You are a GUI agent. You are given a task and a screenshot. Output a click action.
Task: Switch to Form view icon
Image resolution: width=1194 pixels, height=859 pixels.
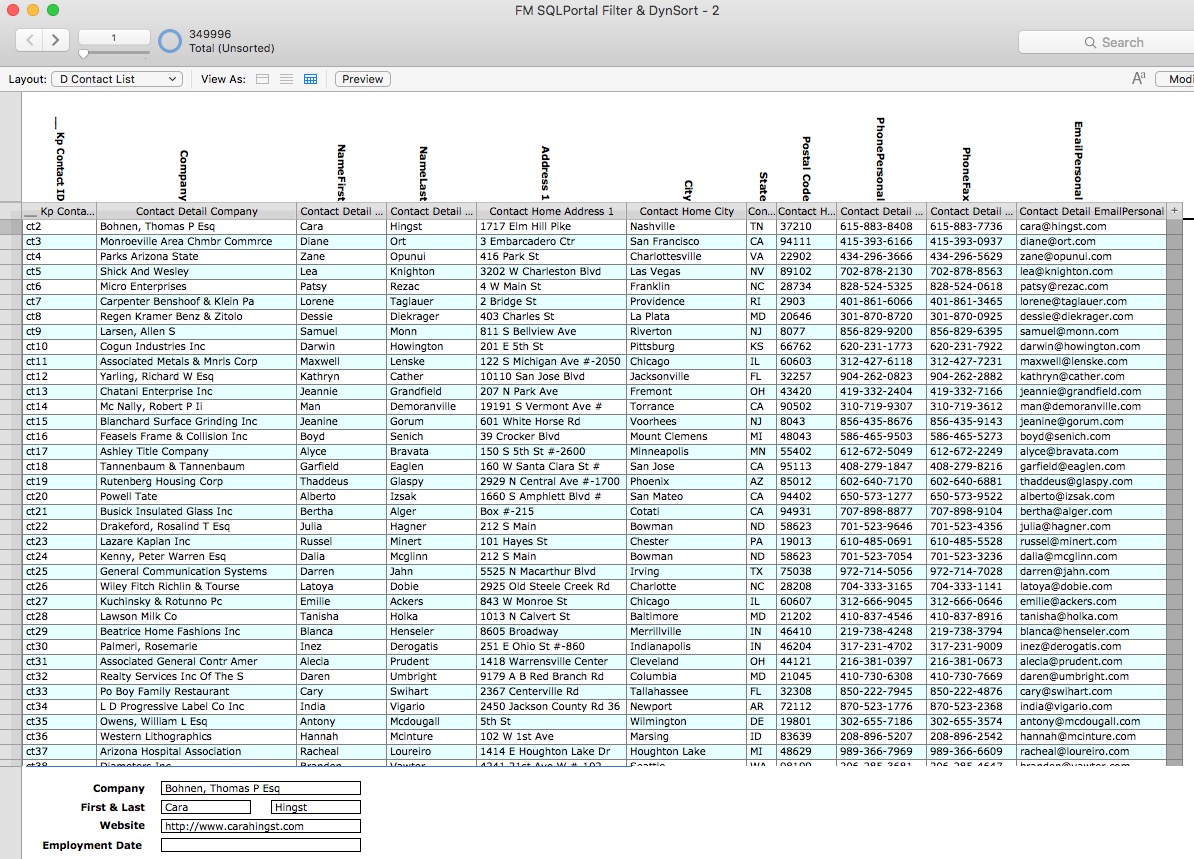[263, 79]
